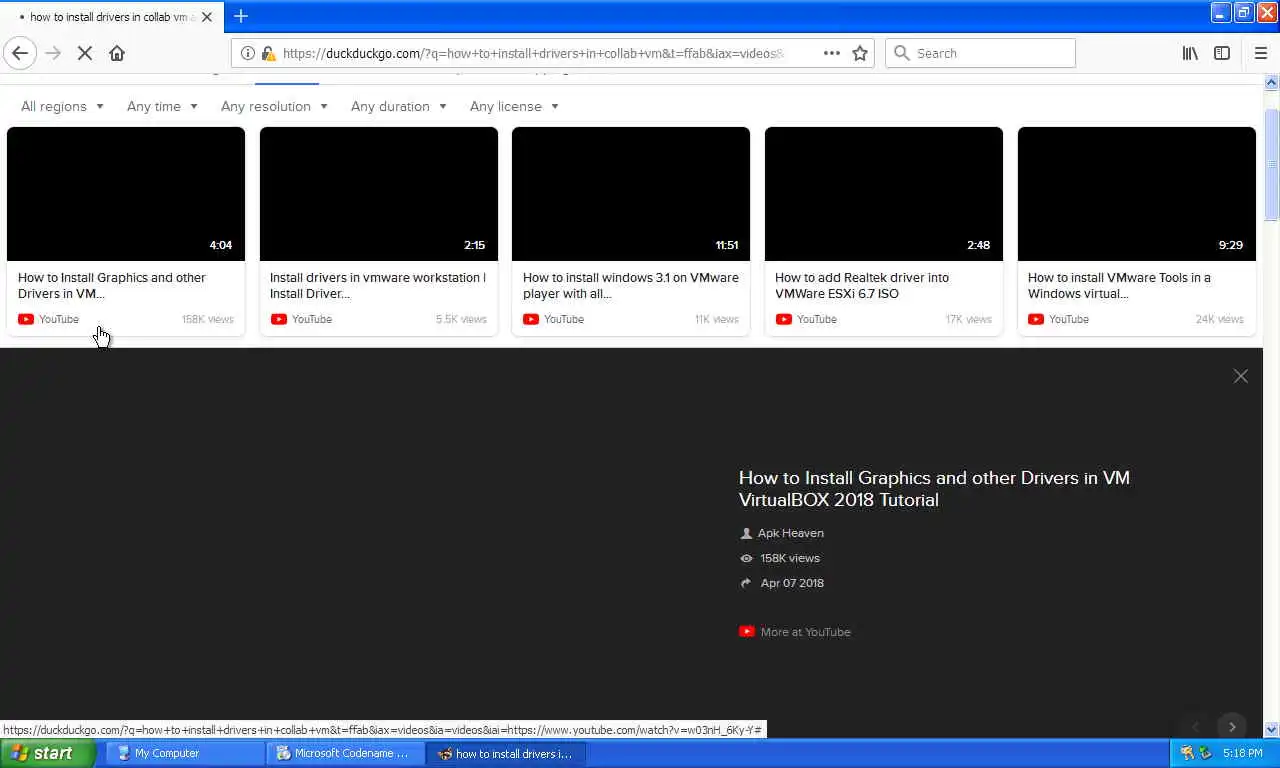
Task: Click YouTube icon under VMware workstation video
Action: point(279,319)
